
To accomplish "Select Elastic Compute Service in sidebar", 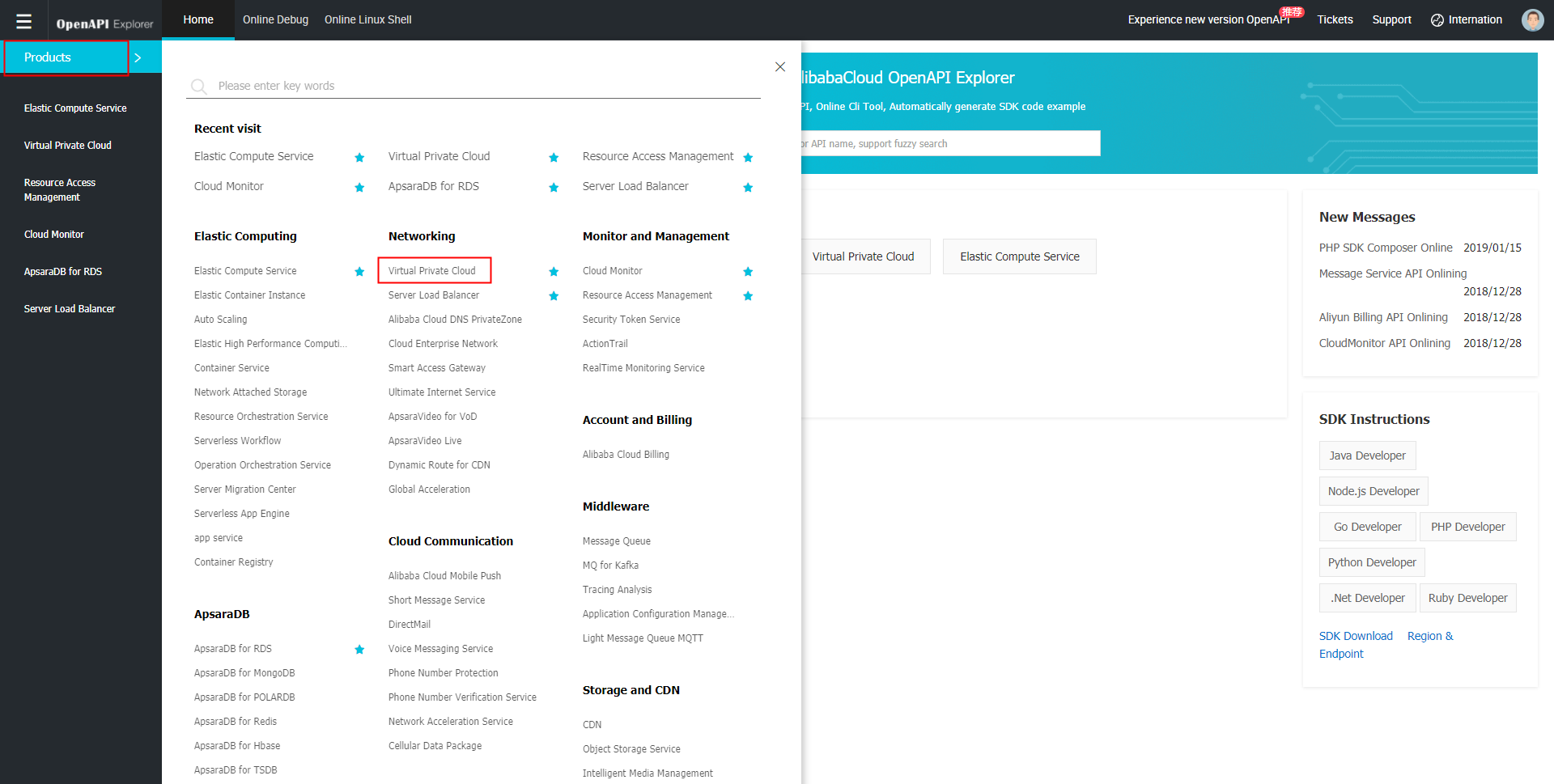I will click(75, 108).
